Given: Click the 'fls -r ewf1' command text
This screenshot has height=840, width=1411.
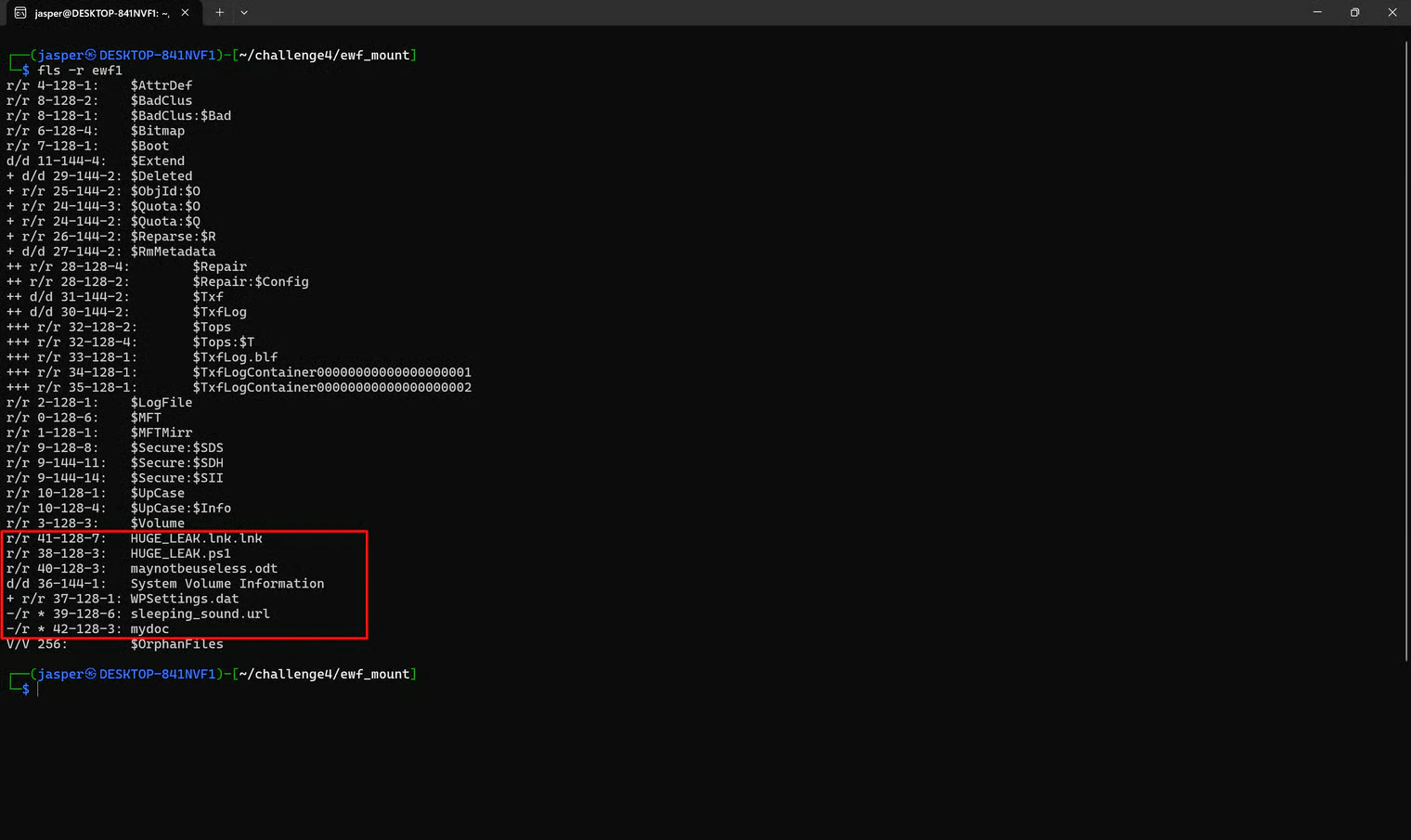Looking at the screenshot, I should click(x=80, y=71).
